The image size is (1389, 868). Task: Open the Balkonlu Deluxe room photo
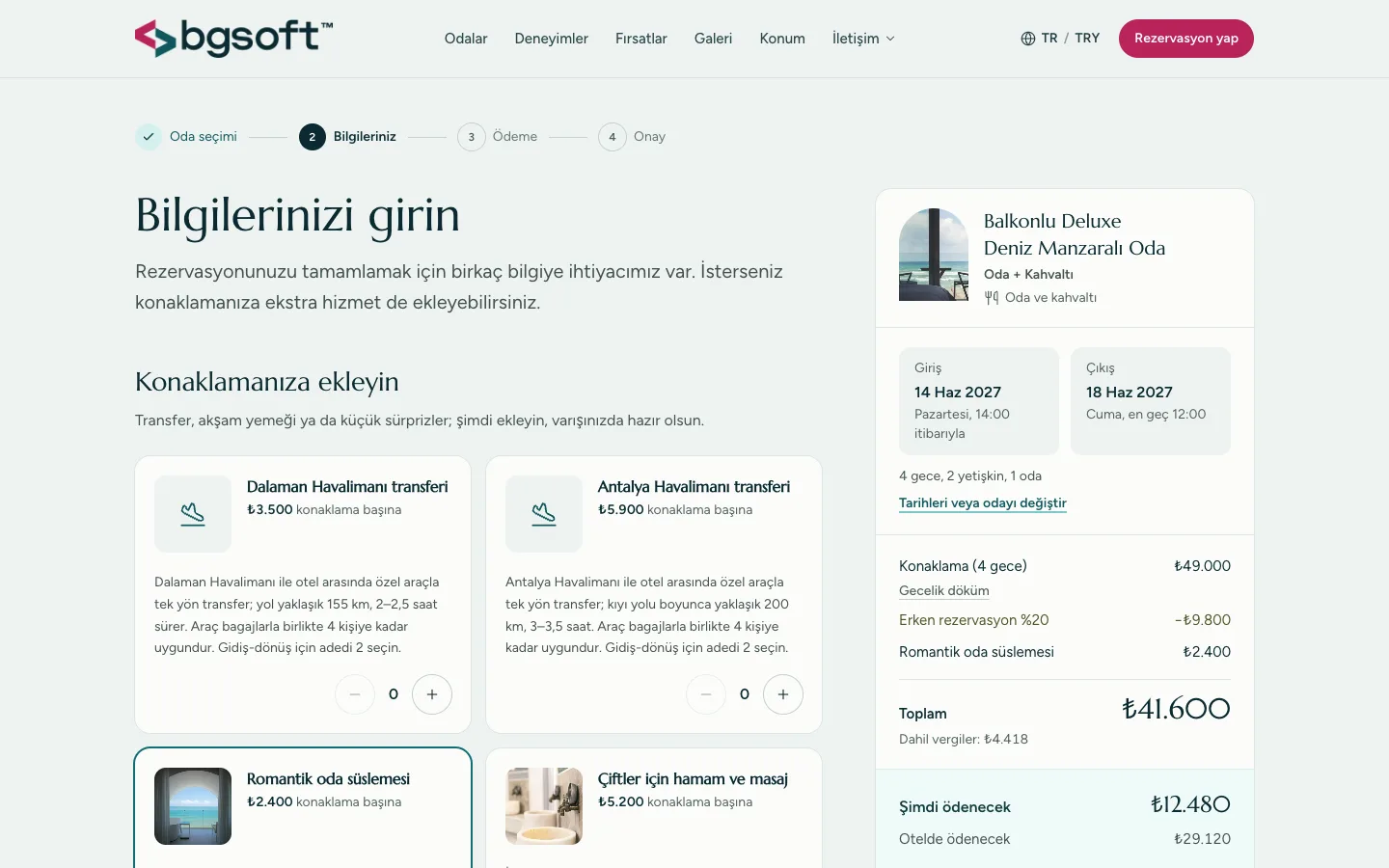(934, 255)
